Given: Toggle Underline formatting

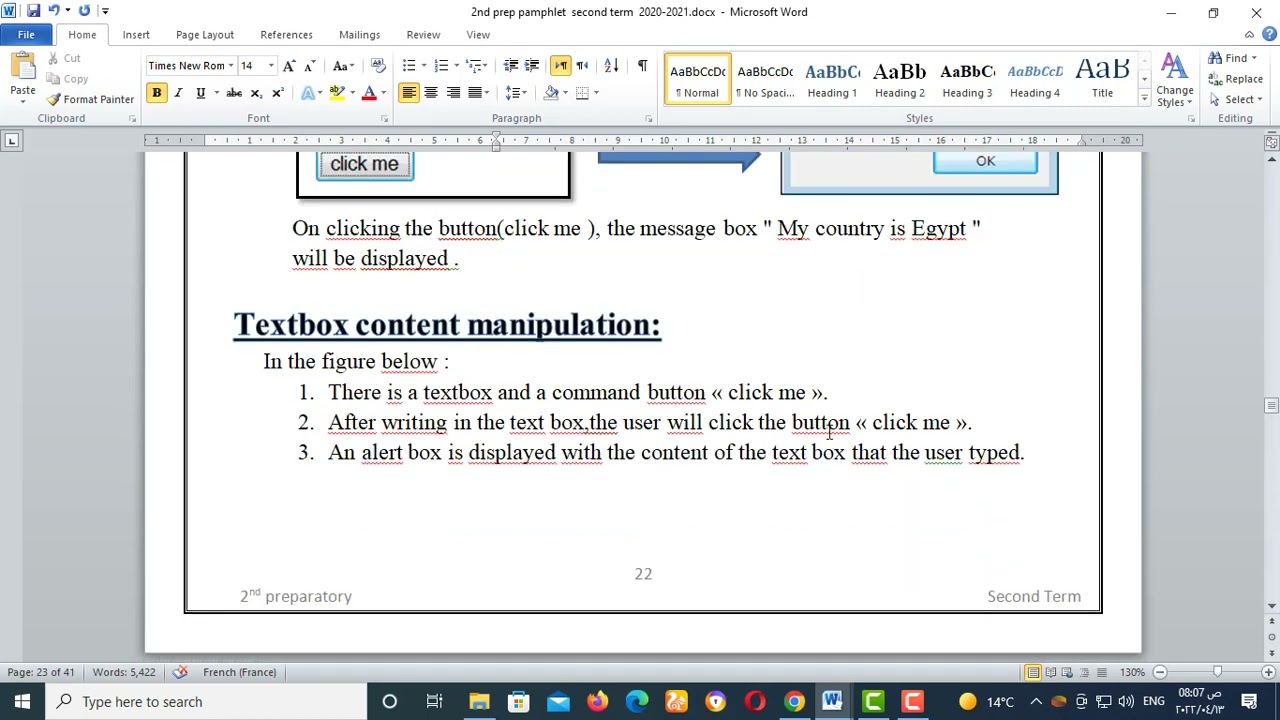Looking at the screenshot, I should click(200, 93).
